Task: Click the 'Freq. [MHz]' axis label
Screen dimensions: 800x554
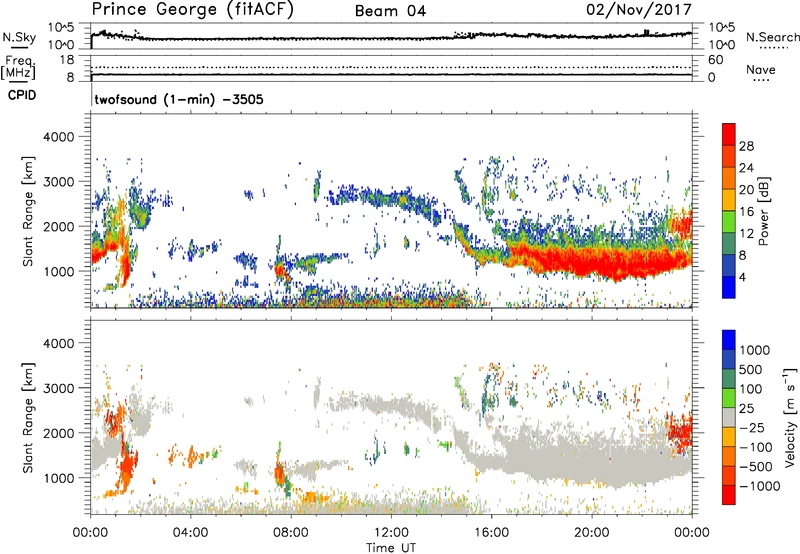Action: click(x=18, y=68)
